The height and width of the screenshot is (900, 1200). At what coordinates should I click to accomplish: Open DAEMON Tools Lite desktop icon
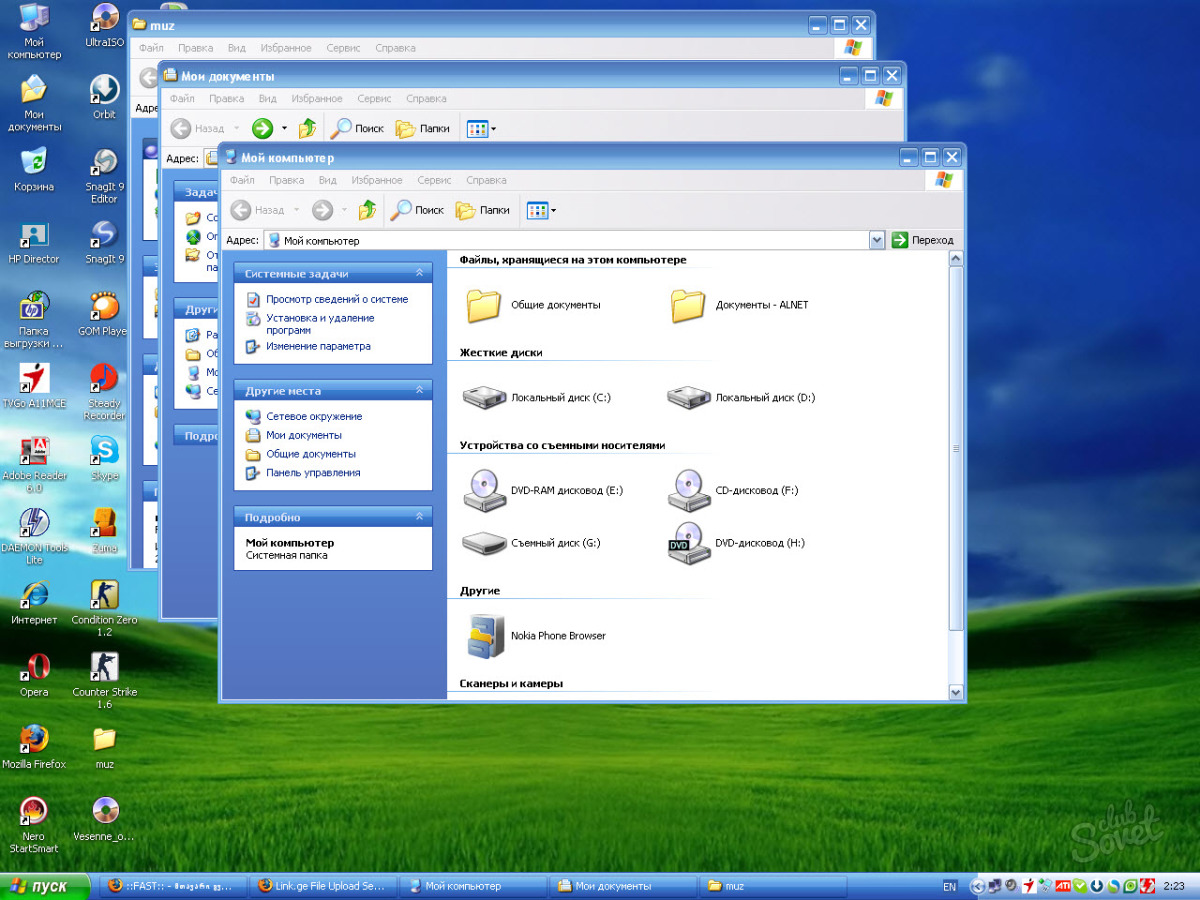(x=34, y=536)
